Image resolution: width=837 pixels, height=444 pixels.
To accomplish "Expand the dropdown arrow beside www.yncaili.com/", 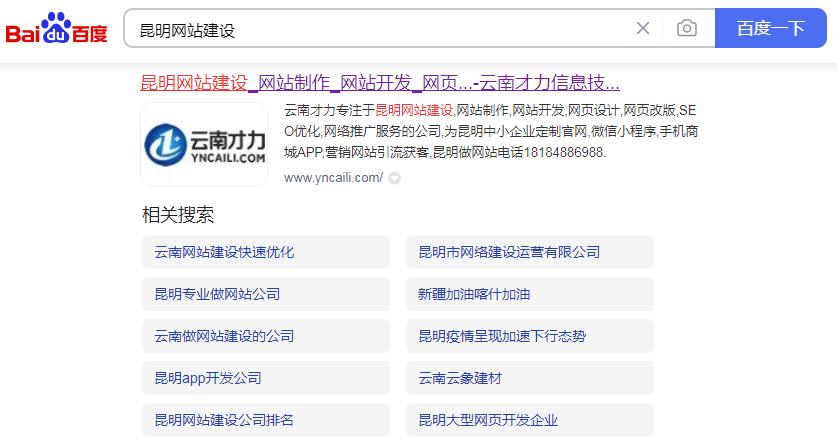I will click(394, 178).
